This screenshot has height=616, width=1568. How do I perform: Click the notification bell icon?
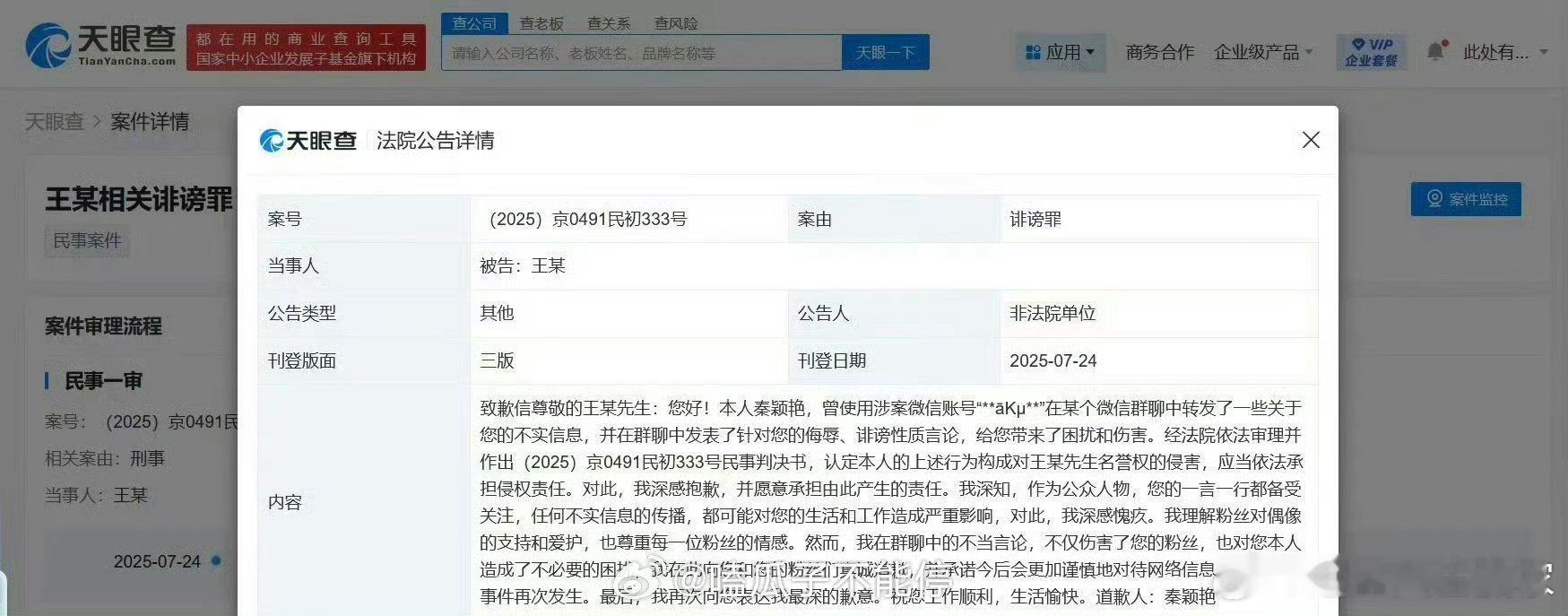[1436, 50]
